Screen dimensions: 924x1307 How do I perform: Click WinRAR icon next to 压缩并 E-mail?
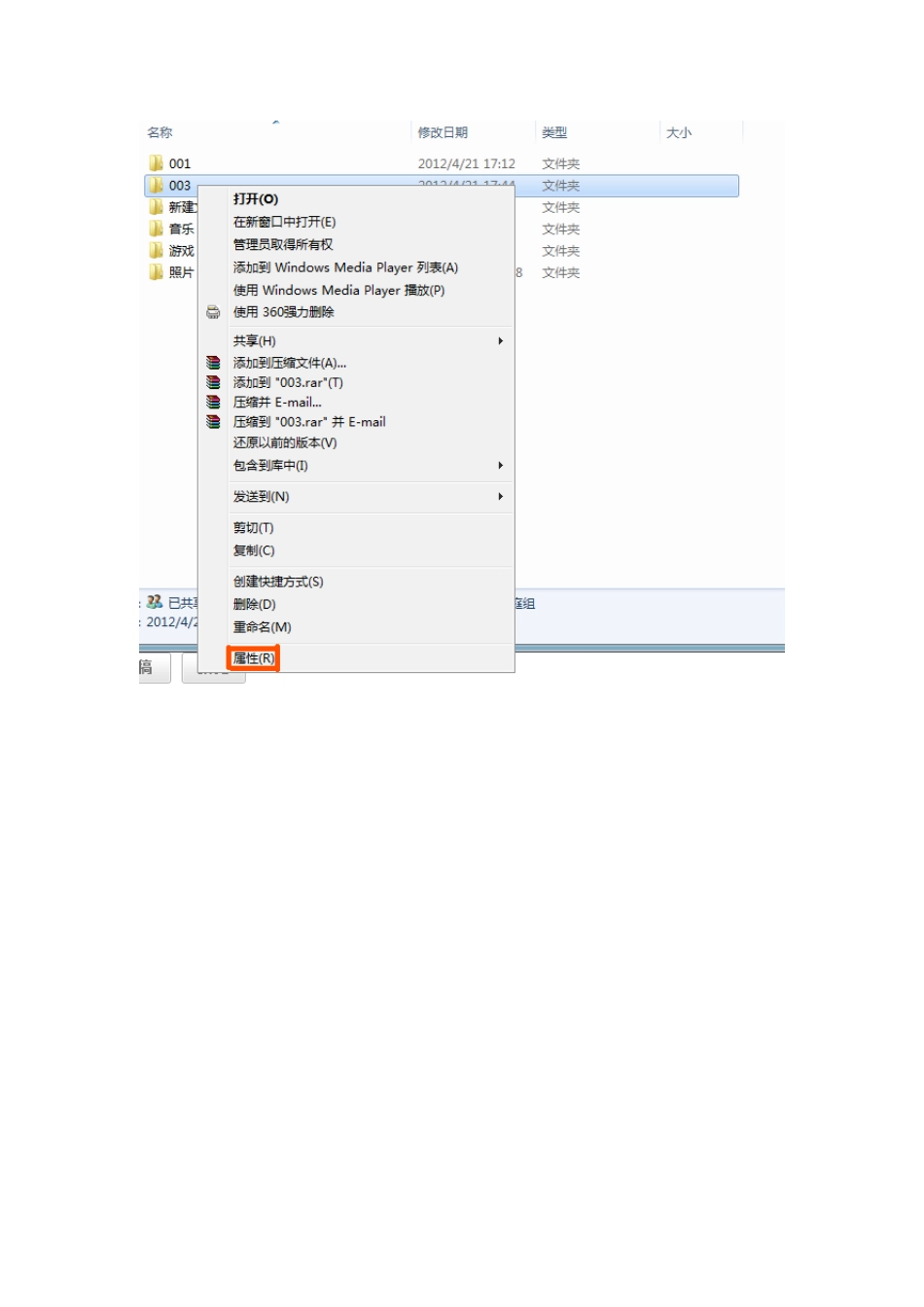click(x=213, y=402)
